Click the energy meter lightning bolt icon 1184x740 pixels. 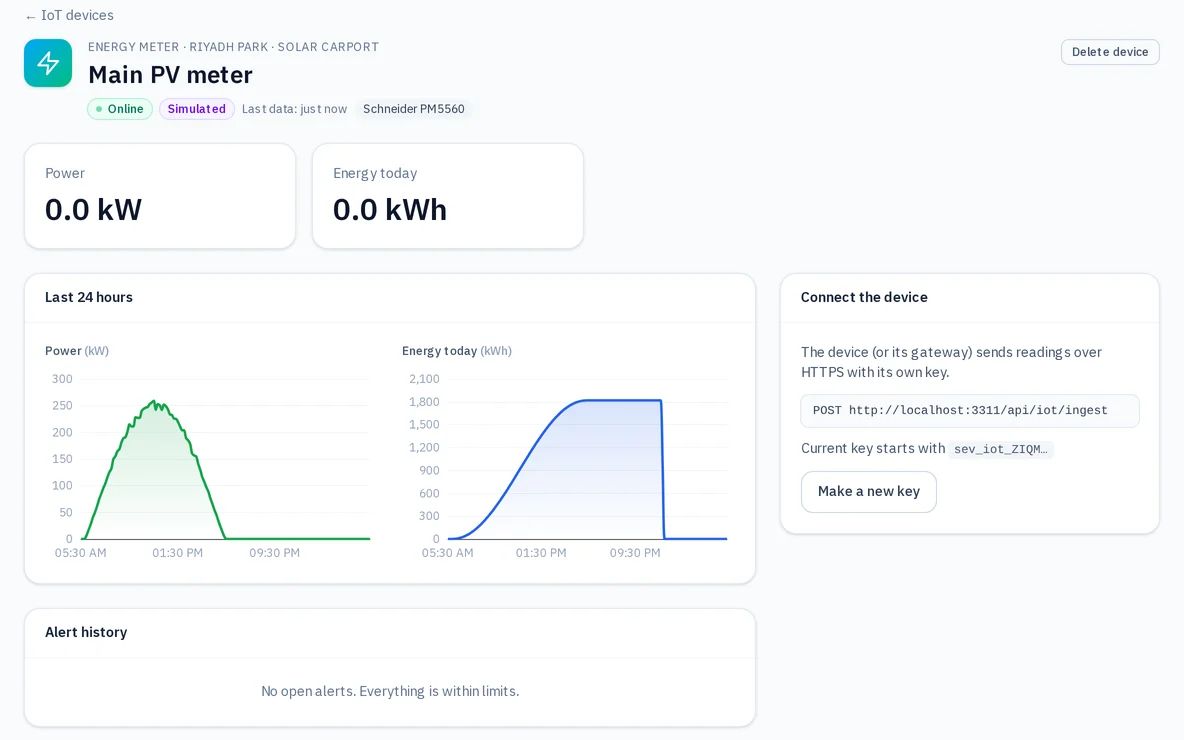[48, 63]
